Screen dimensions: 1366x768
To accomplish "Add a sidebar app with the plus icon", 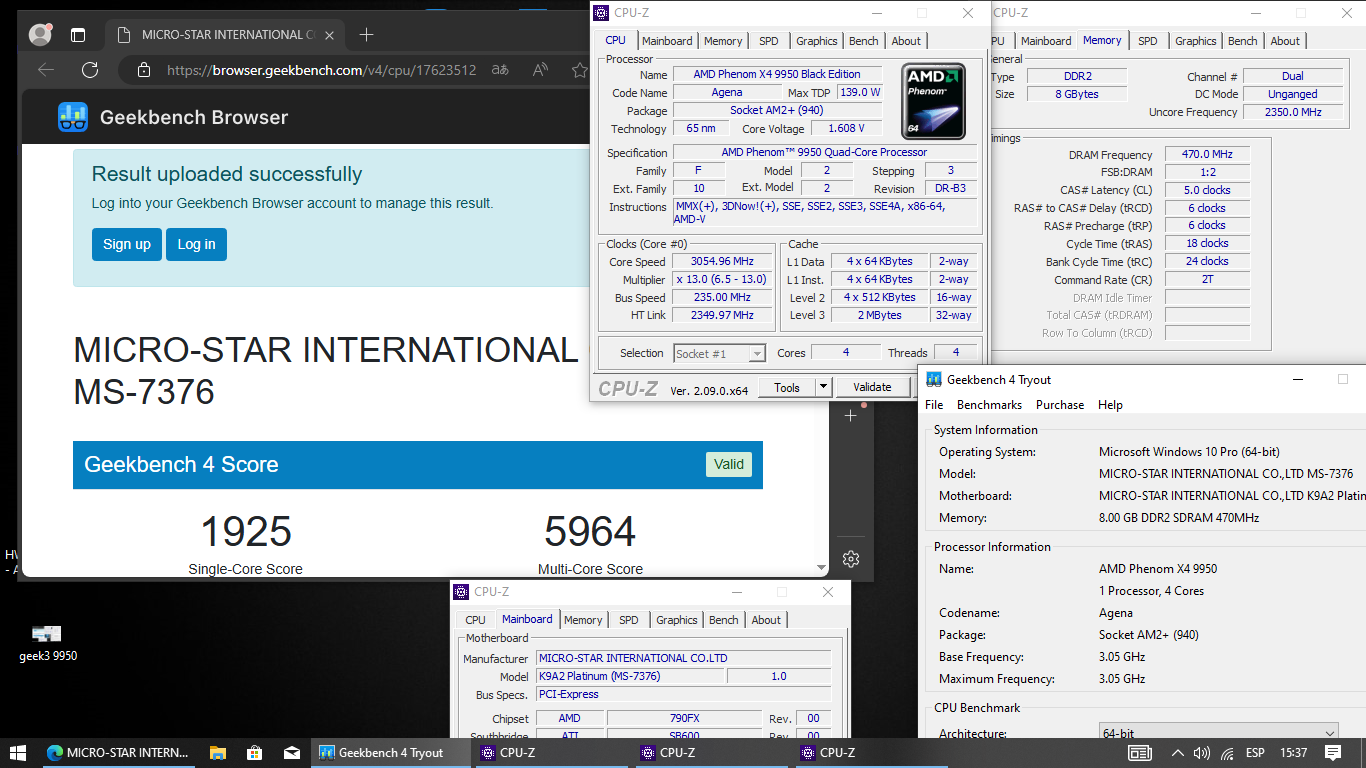I will tap(851, 415).
